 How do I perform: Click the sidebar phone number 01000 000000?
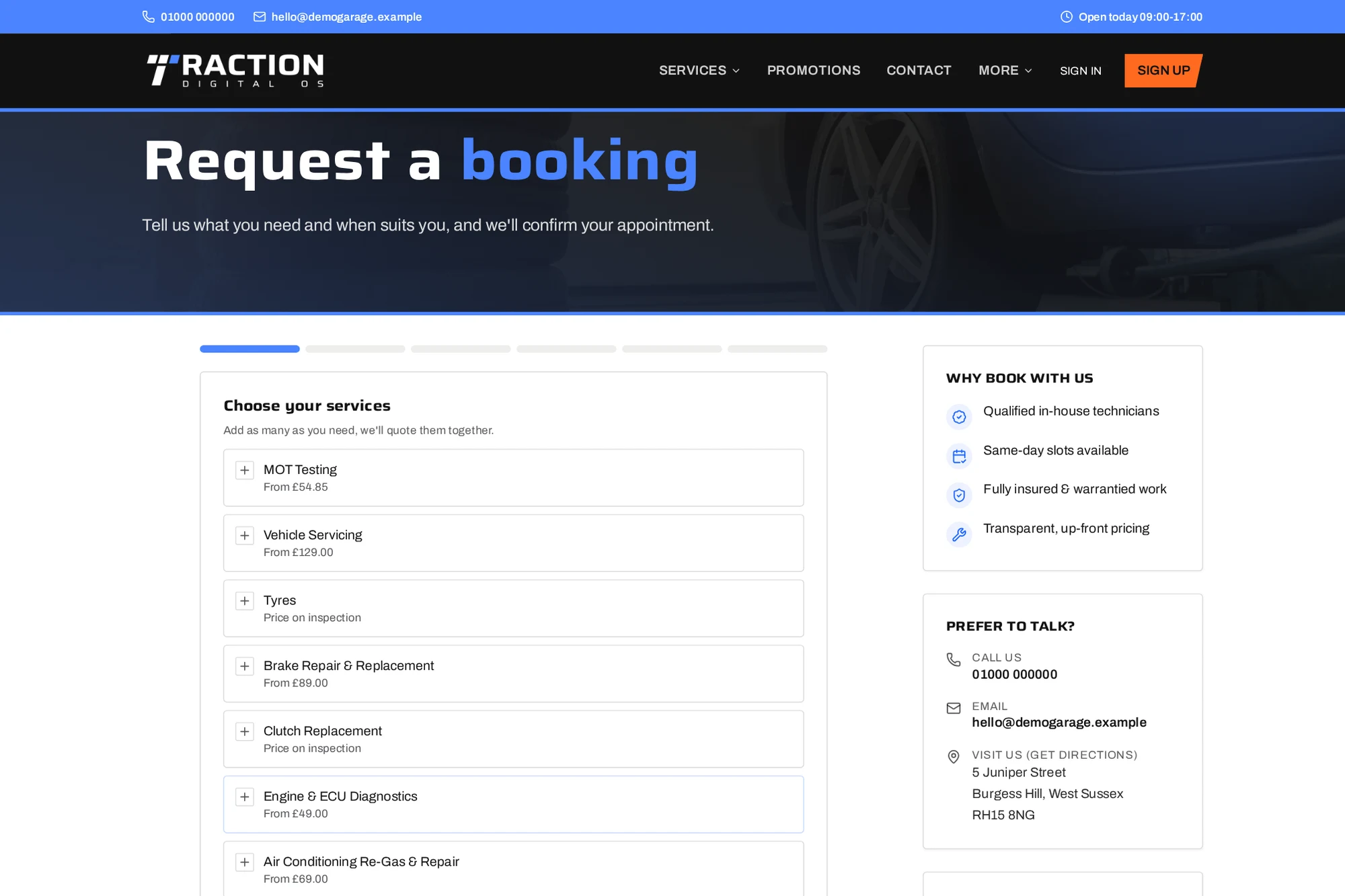[1014, 674]
